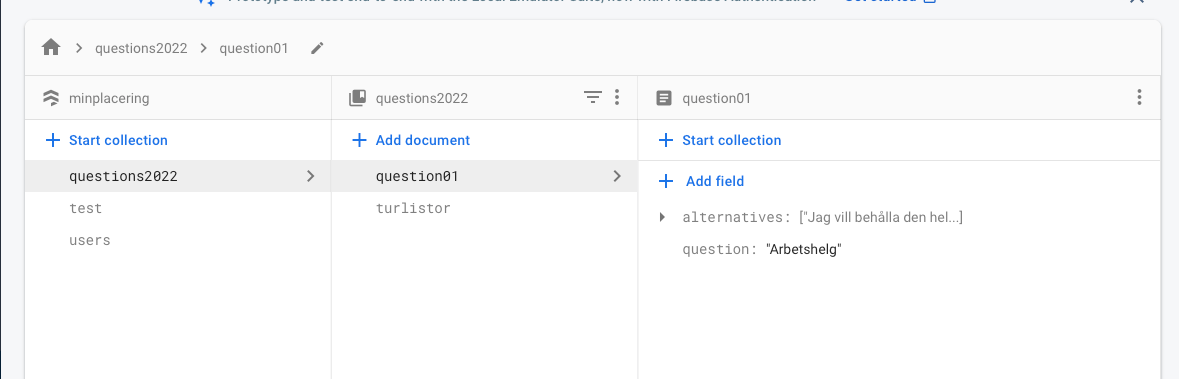Viewport: 1179px width, 379px height.
Task: Select questions2022 in the breadcrumb path
Action: pos(141,48)
